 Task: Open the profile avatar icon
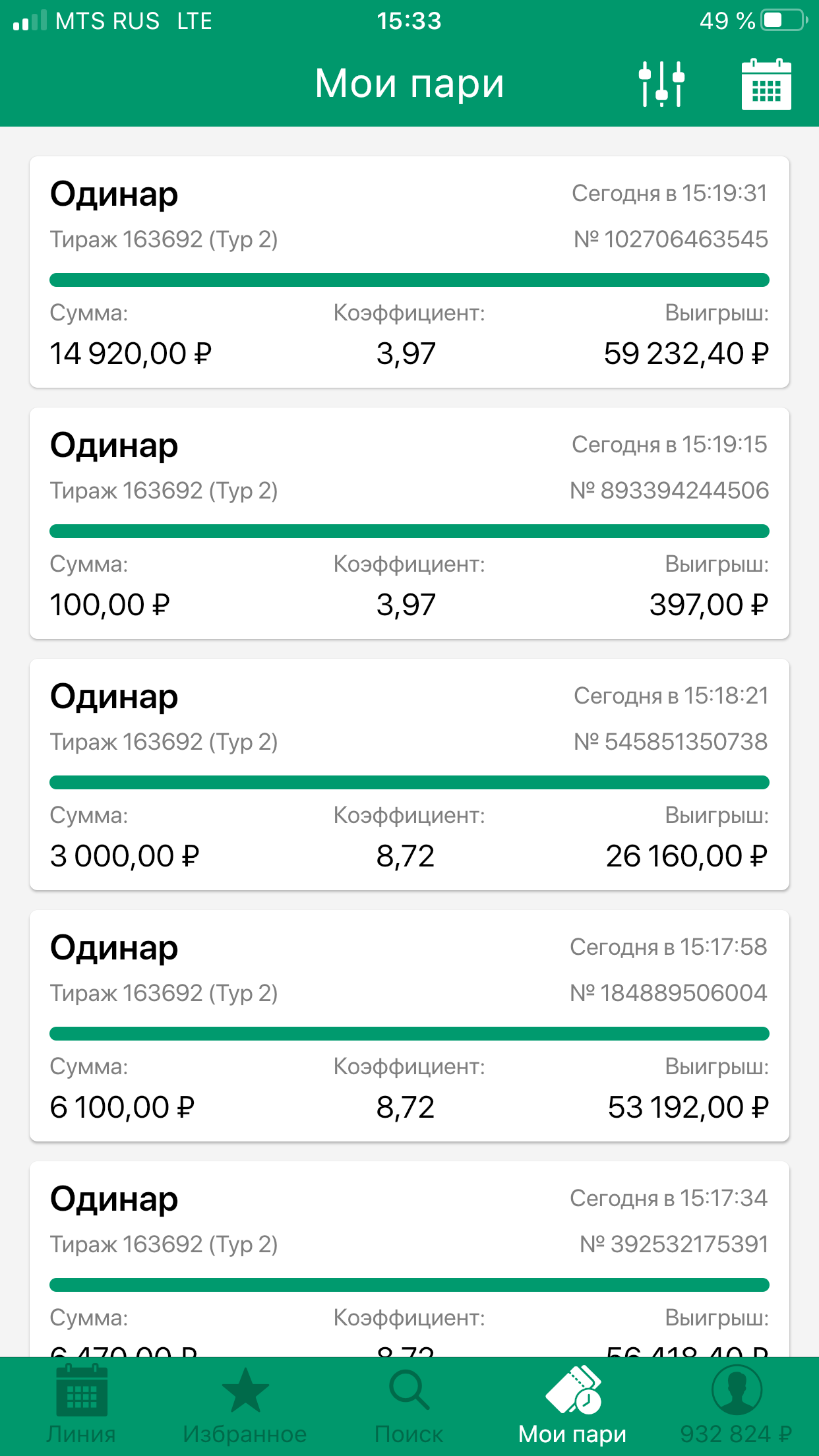coord(737,1390)
